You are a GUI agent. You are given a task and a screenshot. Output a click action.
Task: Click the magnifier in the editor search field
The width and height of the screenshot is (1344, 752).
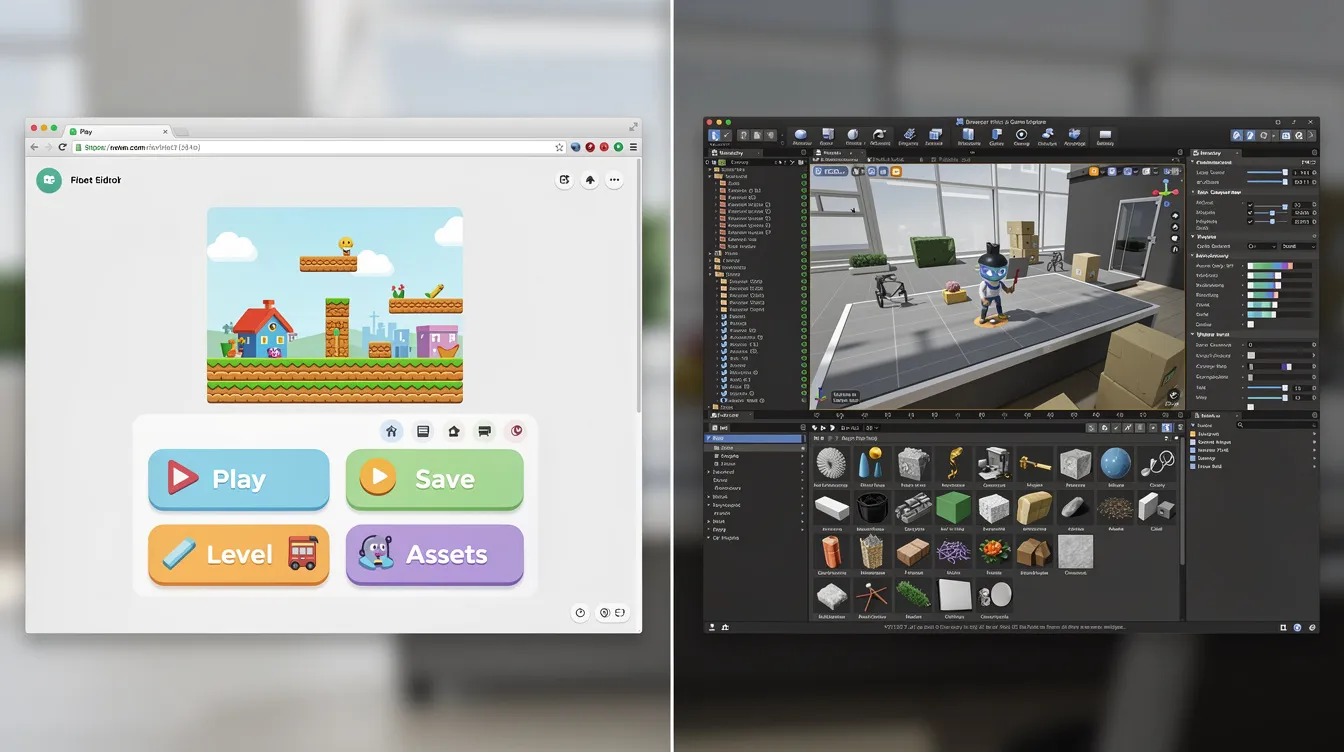1240,425
